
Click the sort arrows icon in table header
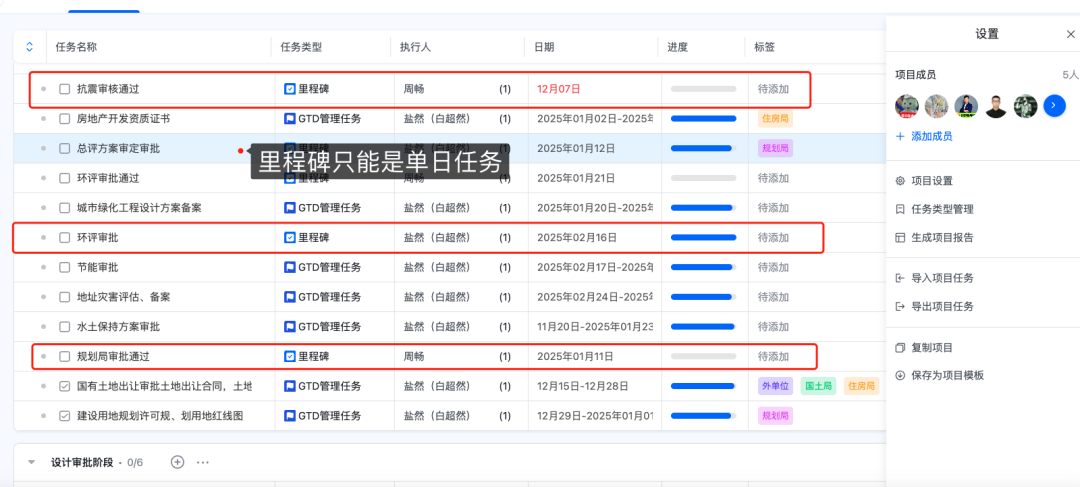pyautogui.click(x=30, y=47)
